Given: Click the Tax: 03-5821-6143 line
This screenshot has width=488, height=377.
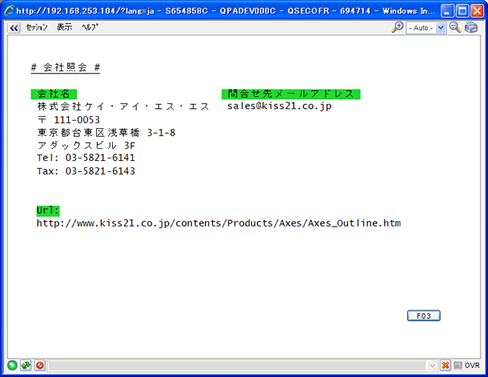Looking at the screenshot, I should (x=86, y=171).
